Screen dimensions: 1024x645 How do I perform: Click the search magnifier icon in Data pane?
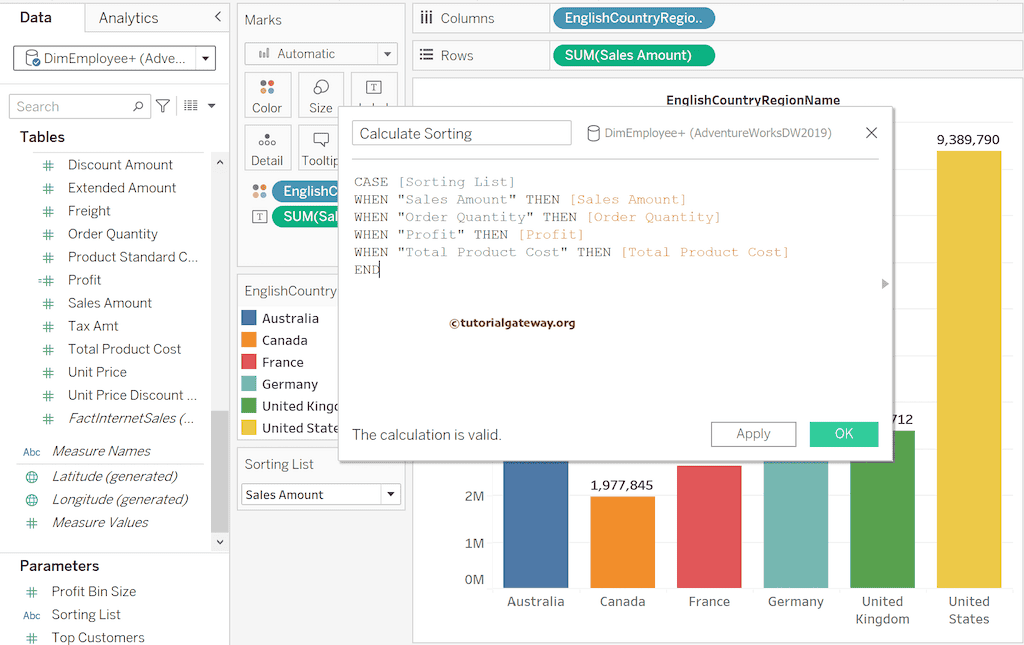coord(138,106)
